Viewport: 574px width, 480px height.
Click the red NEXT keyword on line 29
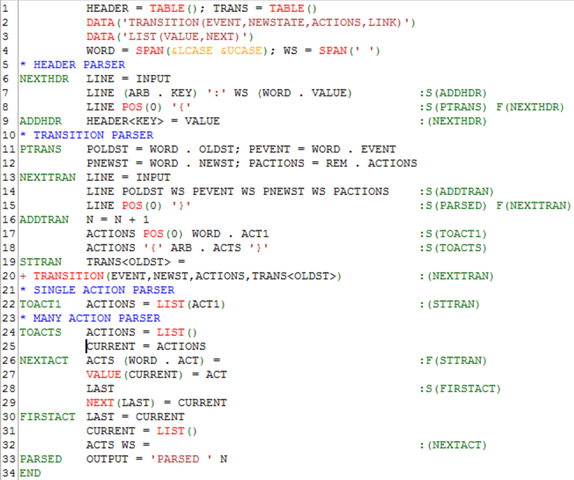100,403
